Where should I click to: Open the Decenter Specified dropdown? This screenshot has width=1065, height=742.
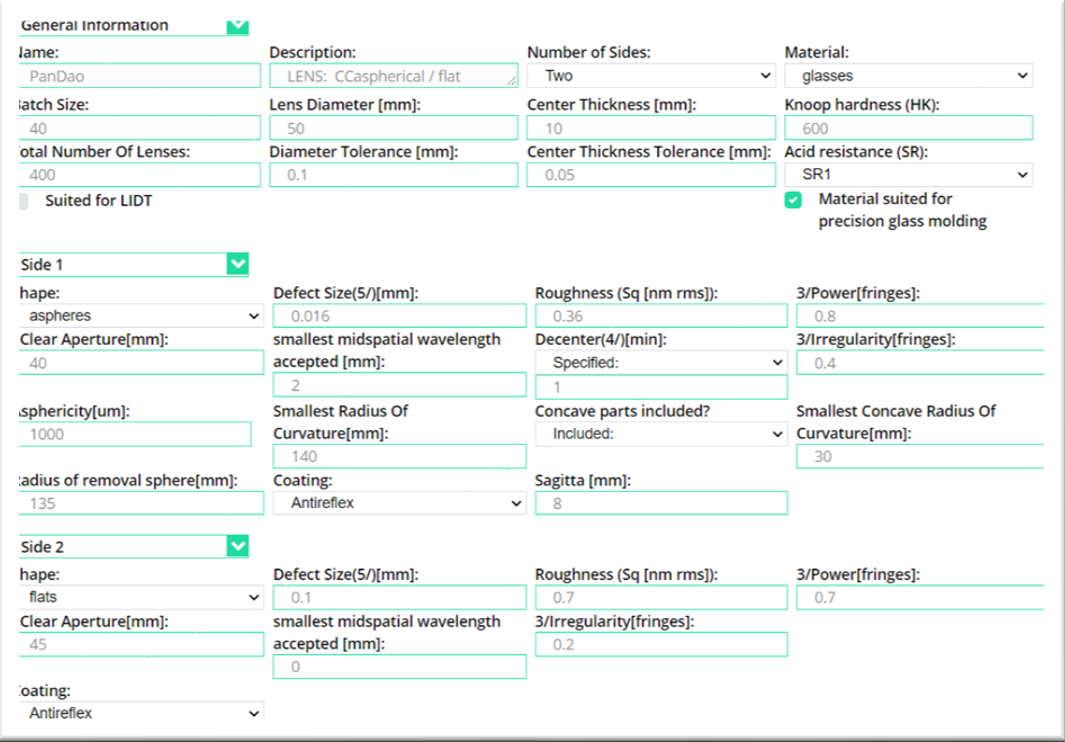pyautogui.click(x=662, y=363)
